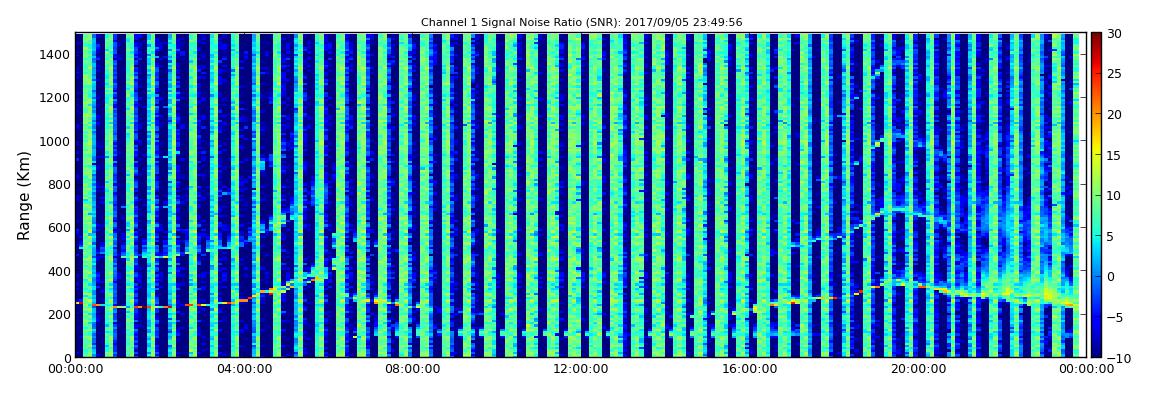
Task: Click the 800 range tick label
Action: (59, 184)
